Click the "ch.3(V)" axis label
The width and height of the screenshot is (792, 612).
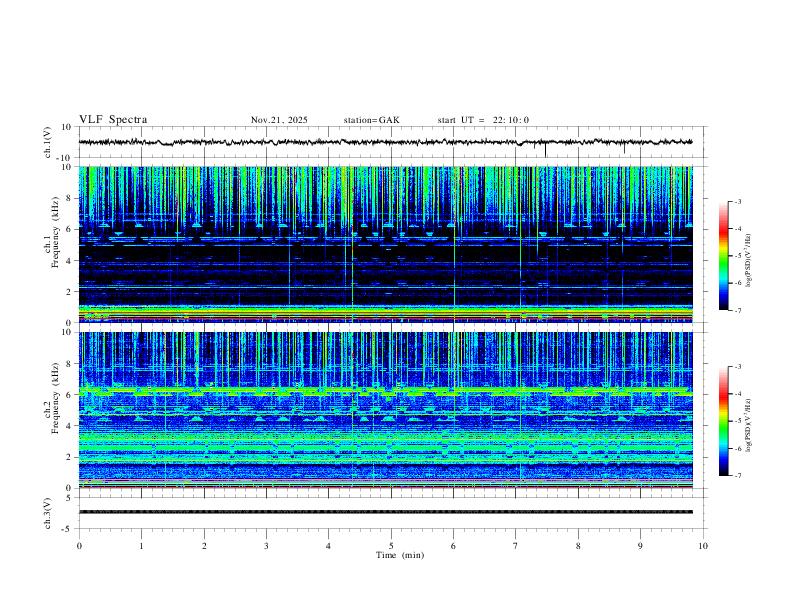[48, 513]
